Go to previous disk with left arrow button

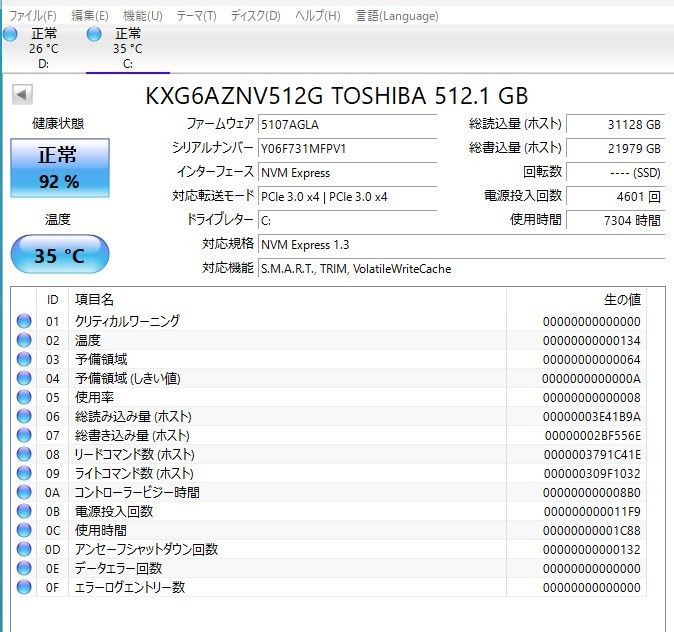pos(22,95)
